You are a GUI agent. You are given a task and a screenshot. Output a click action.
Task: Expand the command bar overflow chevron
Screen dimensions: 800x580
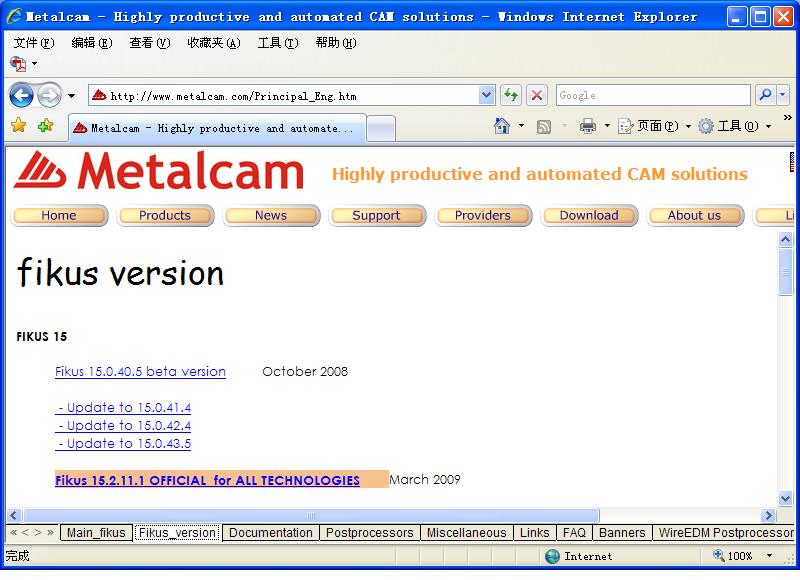(x=787, y=118)
